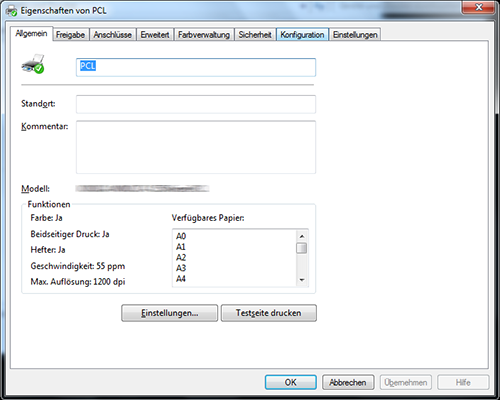Select A3 in available paper list

[181, 268]
